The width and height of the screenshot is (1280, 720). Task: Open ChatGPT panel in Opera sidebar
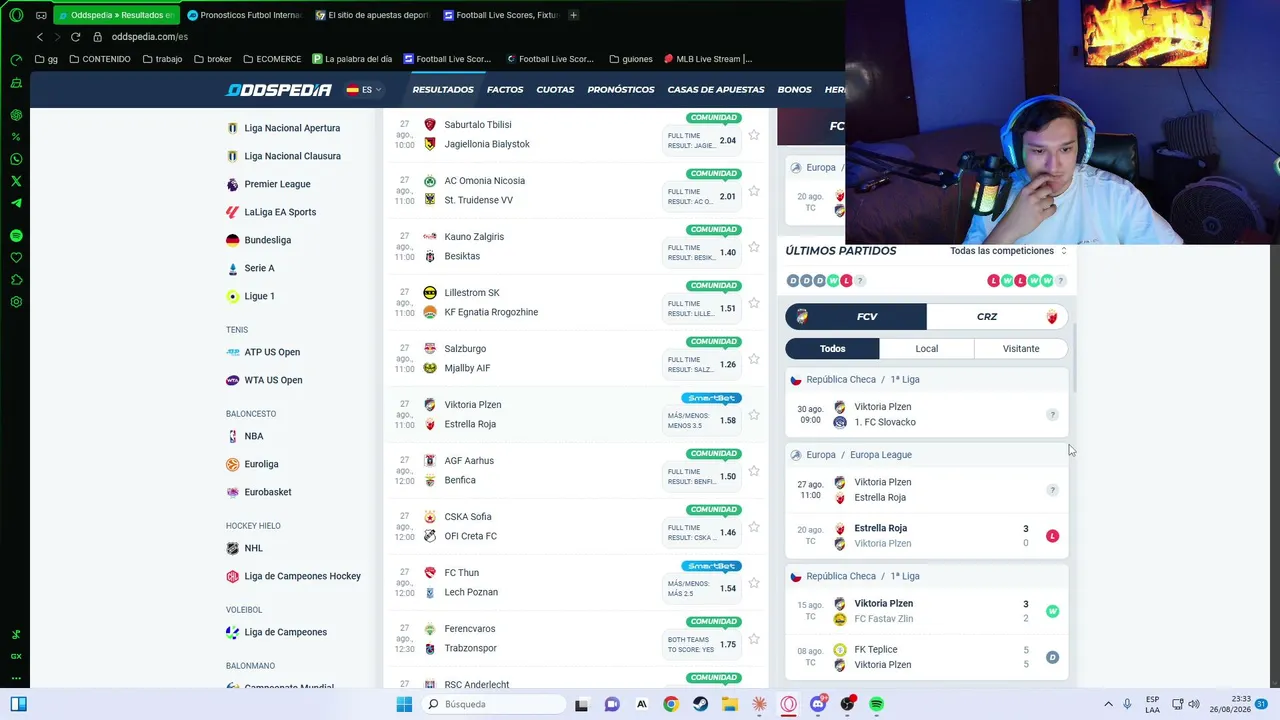pos(16,115)
